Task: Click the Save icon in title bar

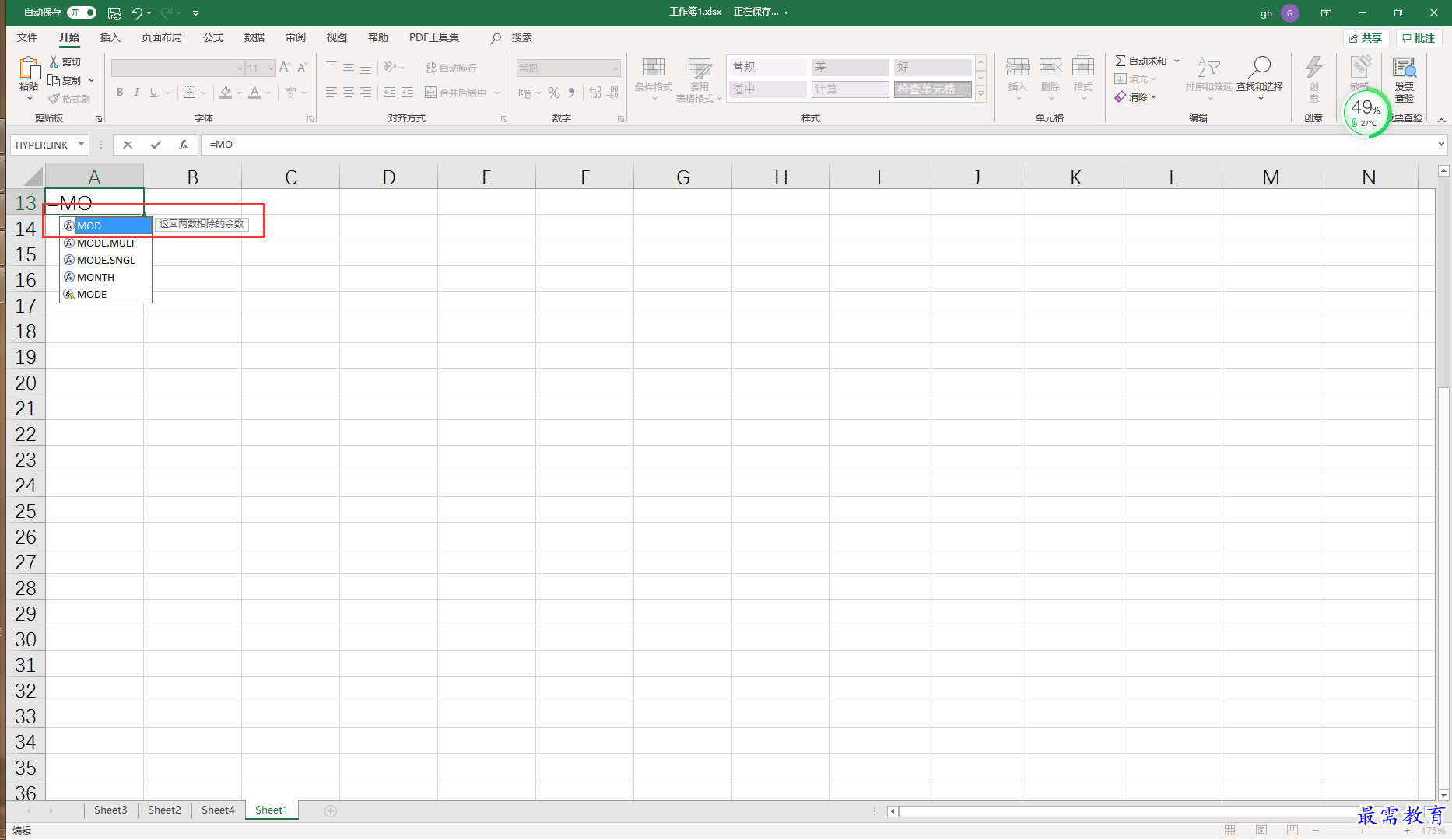Action: click(114, 12)
